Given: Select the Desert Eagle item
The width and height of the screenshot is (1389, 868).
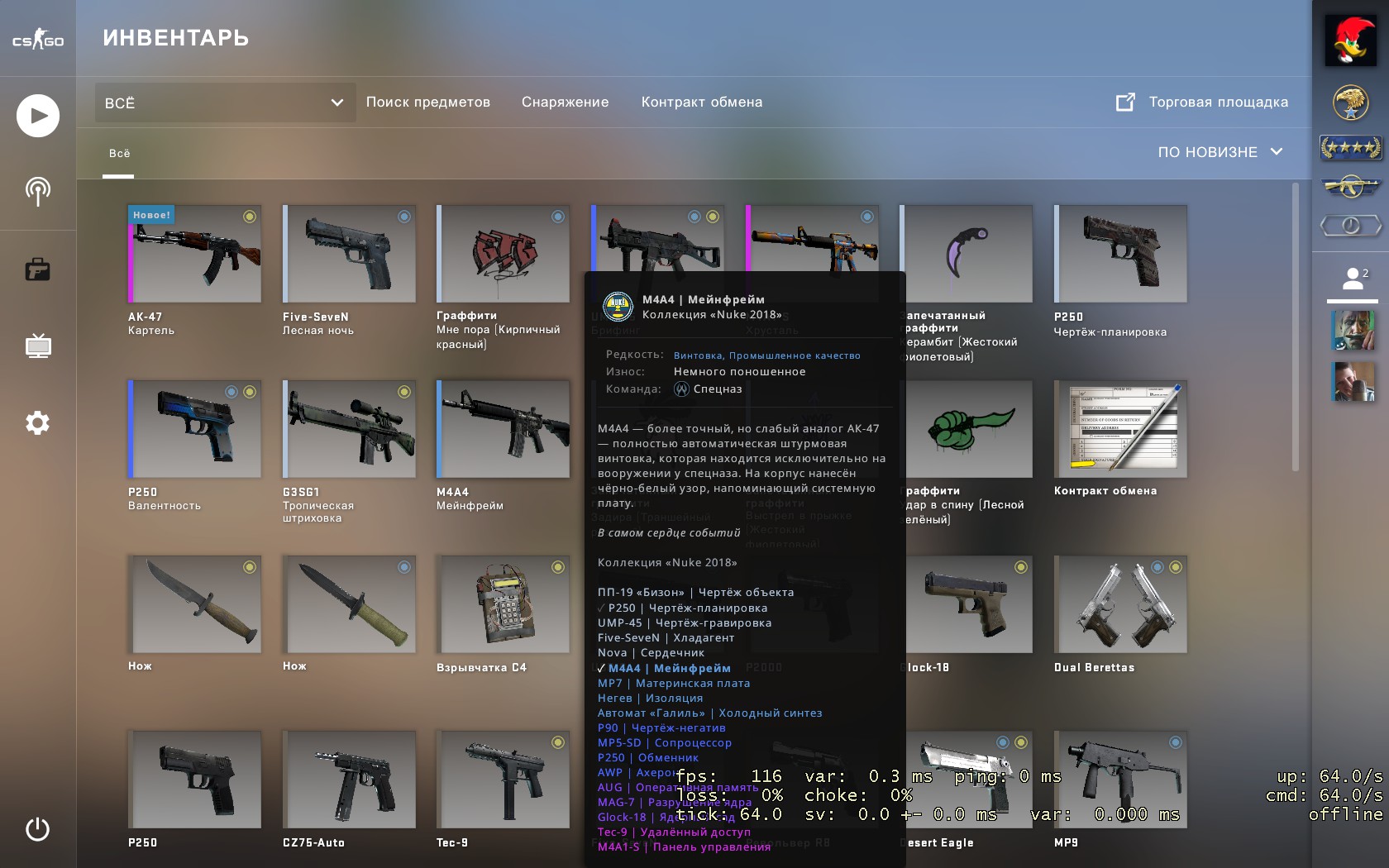Looking at the screenshot, I should tap(969, 780).
